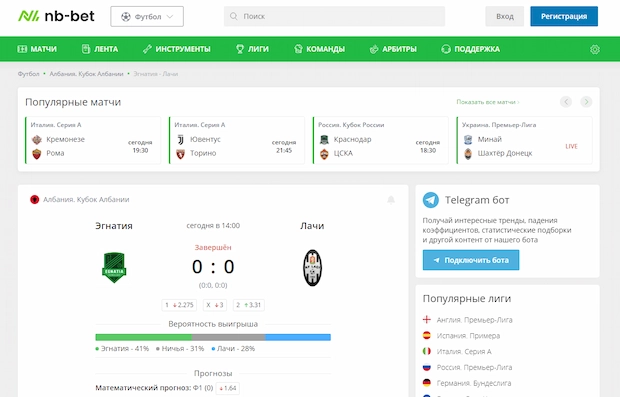
Task: Click the Spain flag icon
Action: pos(427,335)
